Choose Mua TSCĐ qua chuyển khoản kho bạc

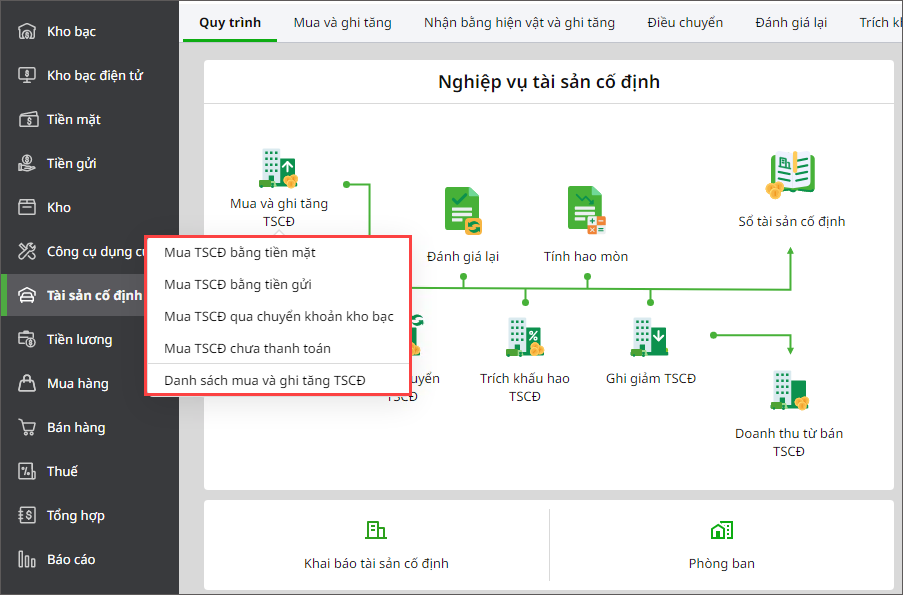point(278,316)
